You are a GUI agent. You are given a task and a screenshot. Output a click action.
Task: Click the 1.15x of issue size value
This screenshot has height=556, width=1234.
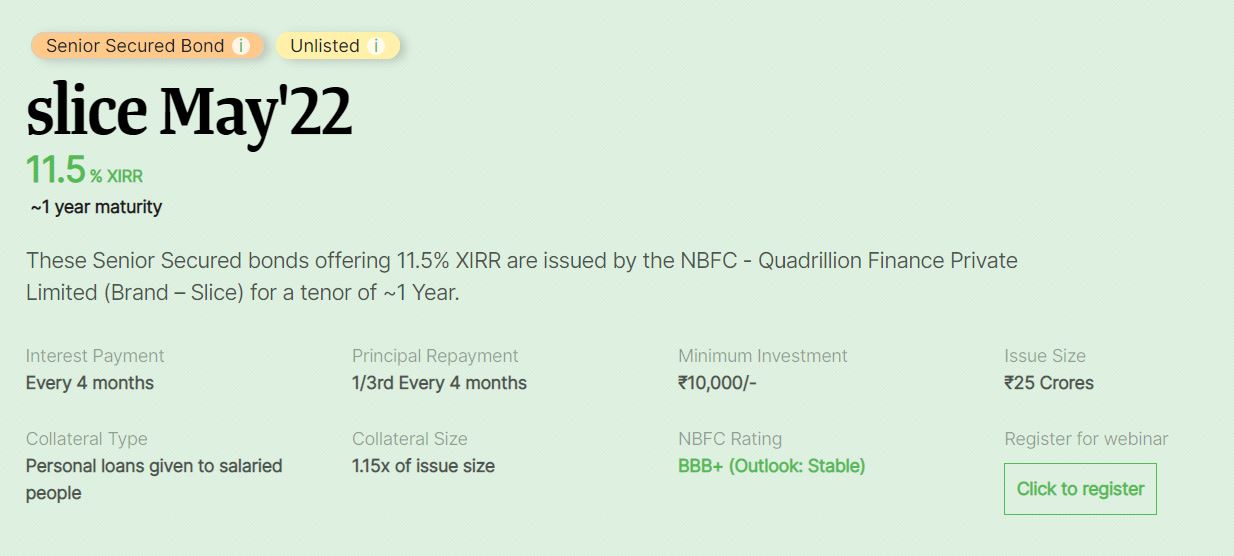423,466
